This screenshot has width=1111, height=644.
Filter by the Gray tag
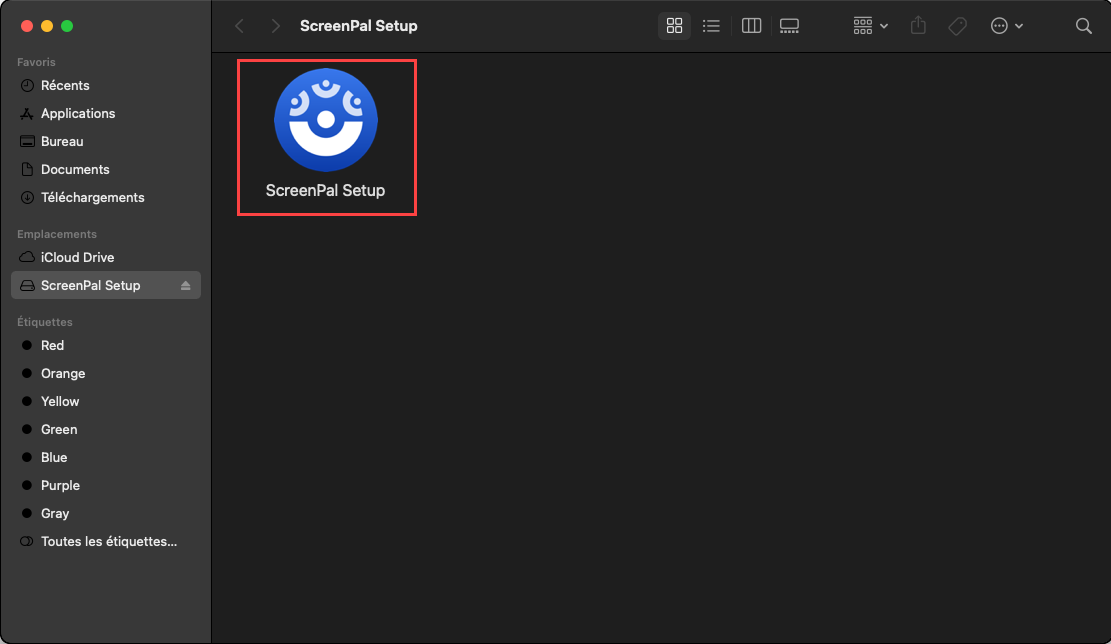(x=106, y=514)
